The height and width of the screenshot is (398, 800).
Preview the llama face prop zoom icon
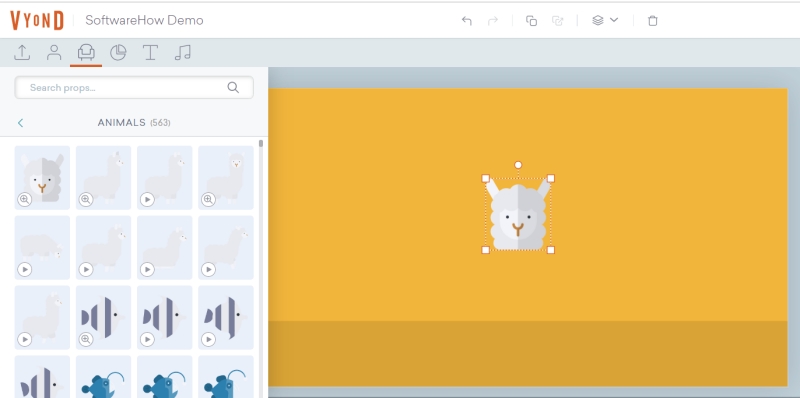[x=24, y=200]
